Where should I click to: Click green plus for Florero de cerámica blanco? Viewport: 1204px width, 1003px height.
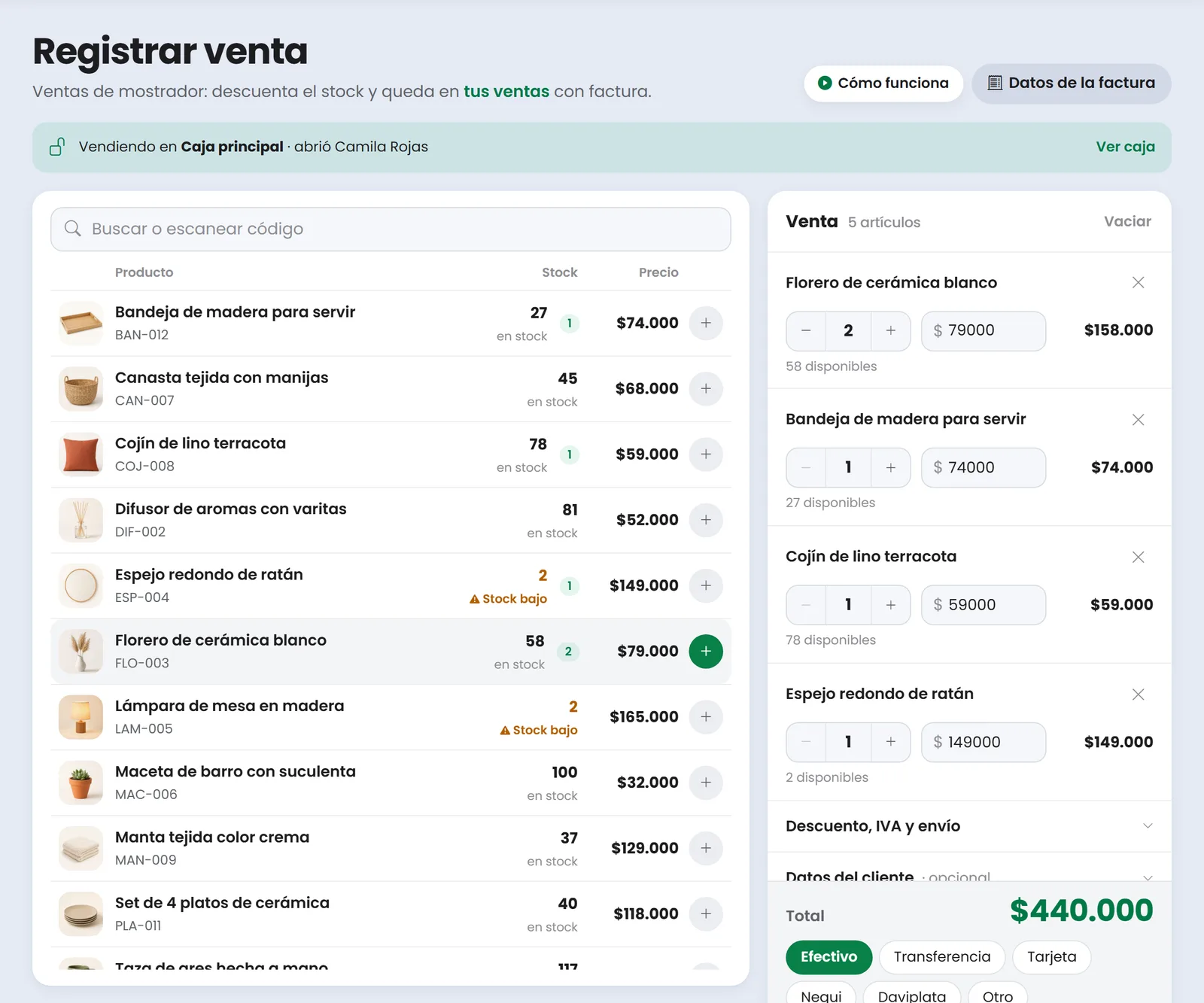706,651
